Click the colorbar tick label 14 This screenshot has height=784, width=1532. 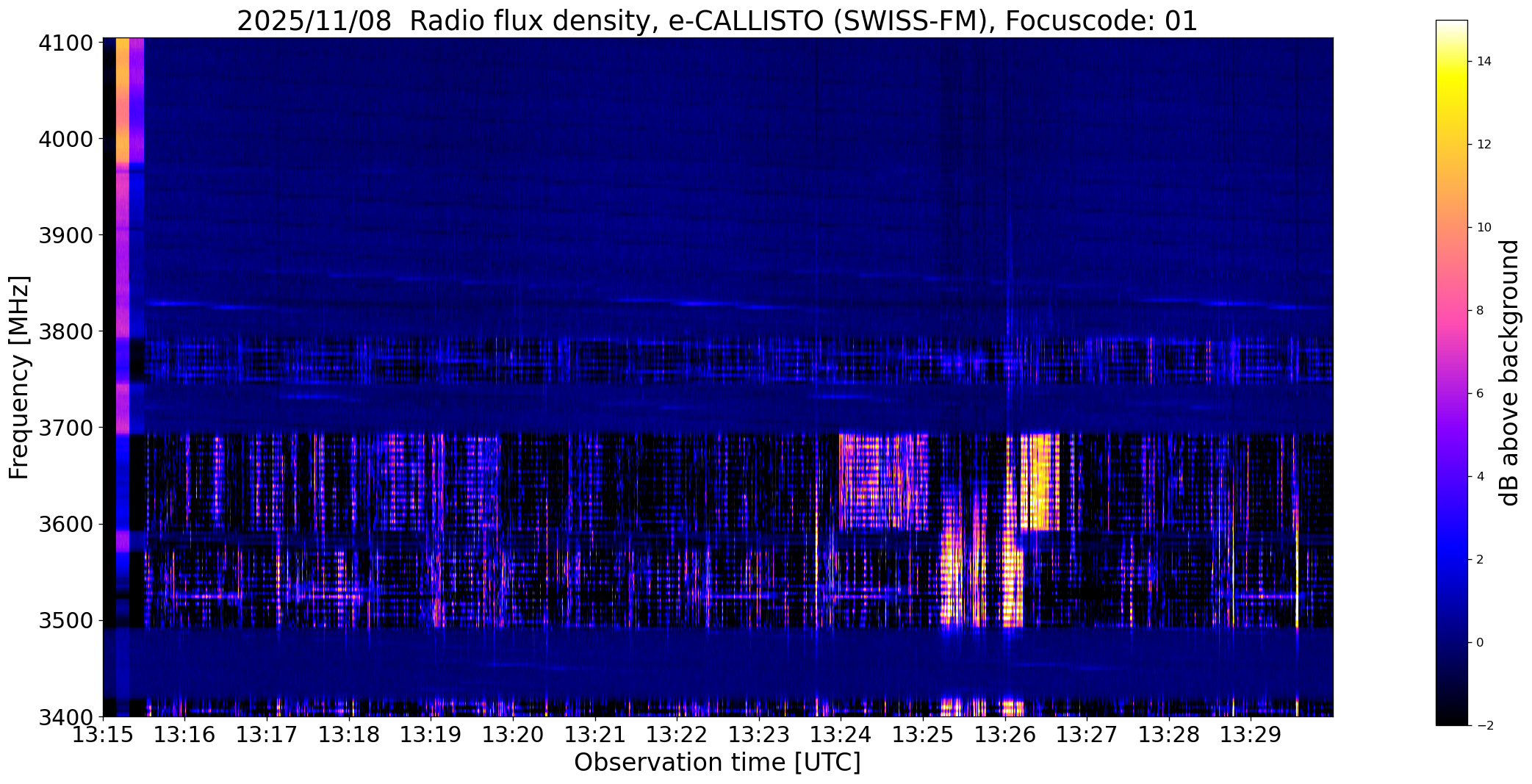1484,62
